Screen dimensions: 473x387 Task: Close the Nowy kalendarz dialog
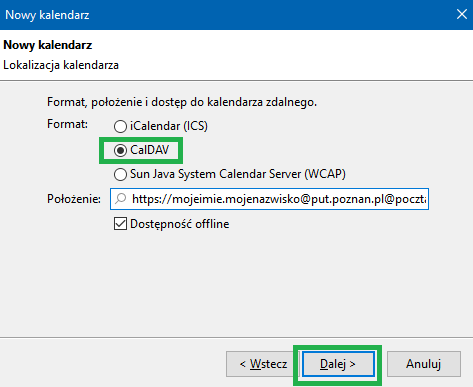462,14
